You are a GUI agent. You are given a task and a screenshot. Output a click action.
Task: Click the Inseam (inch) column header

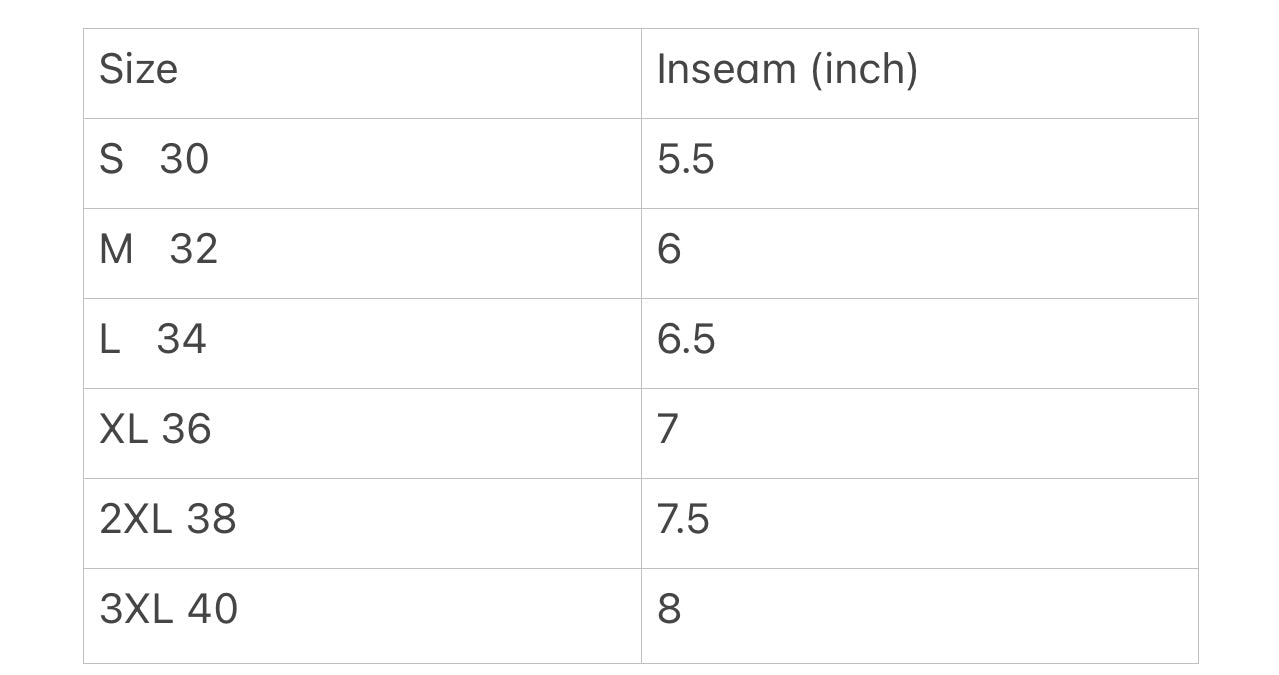click(x=787, y=70)
